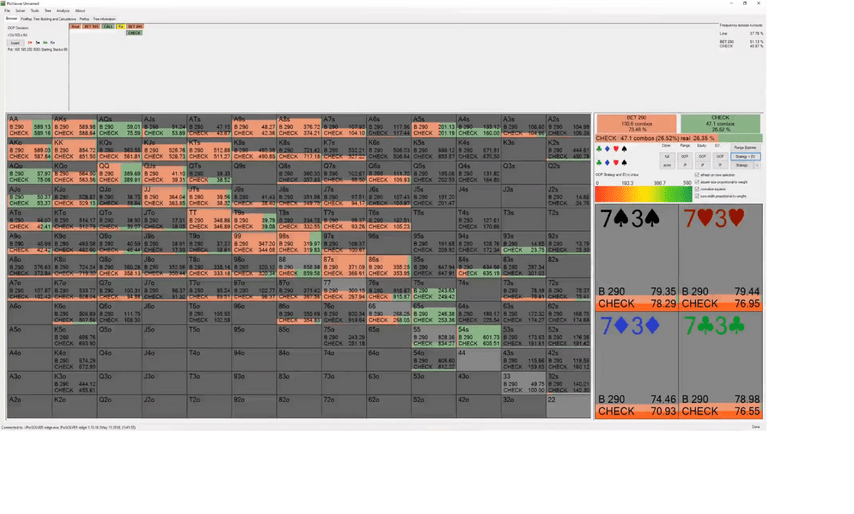Image resolution: width=854 pixels, height=514 pixels.
Task: Toggle refresh on new selection checkbox
Action: 697,175
